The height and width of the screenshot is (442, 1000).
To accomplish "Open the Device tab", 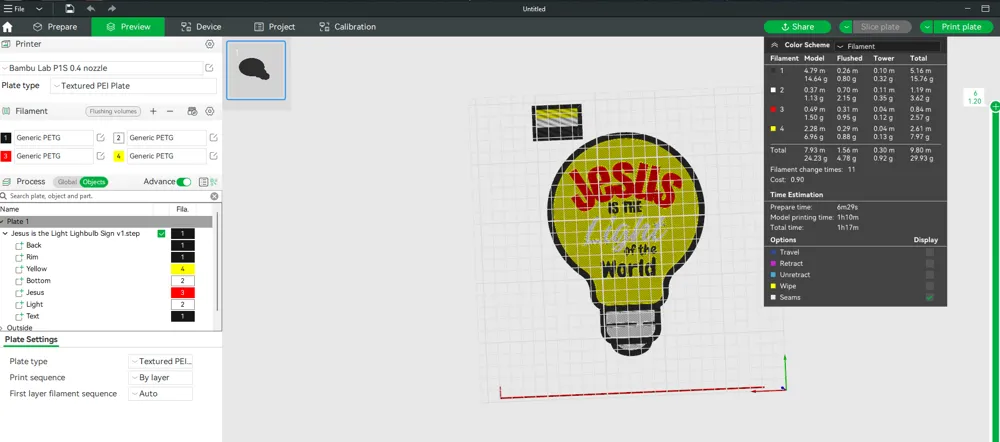I will point(201,27).
